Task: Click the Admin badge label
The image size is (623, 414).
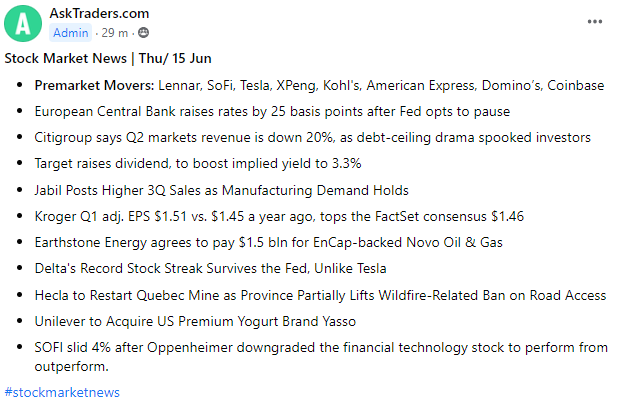Action: coord(70,33)
